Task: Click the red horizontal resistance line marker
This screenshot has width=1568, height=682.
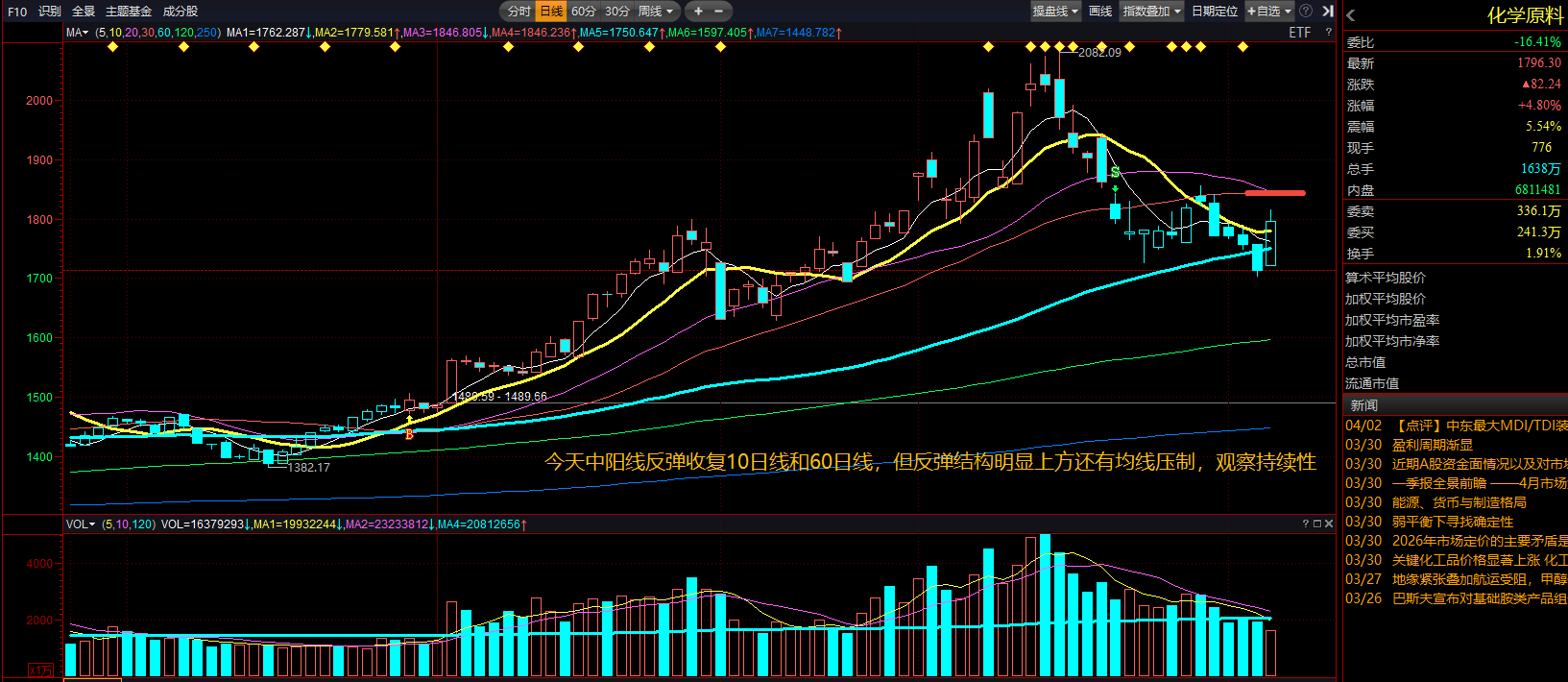Action: coord(1274,193)
